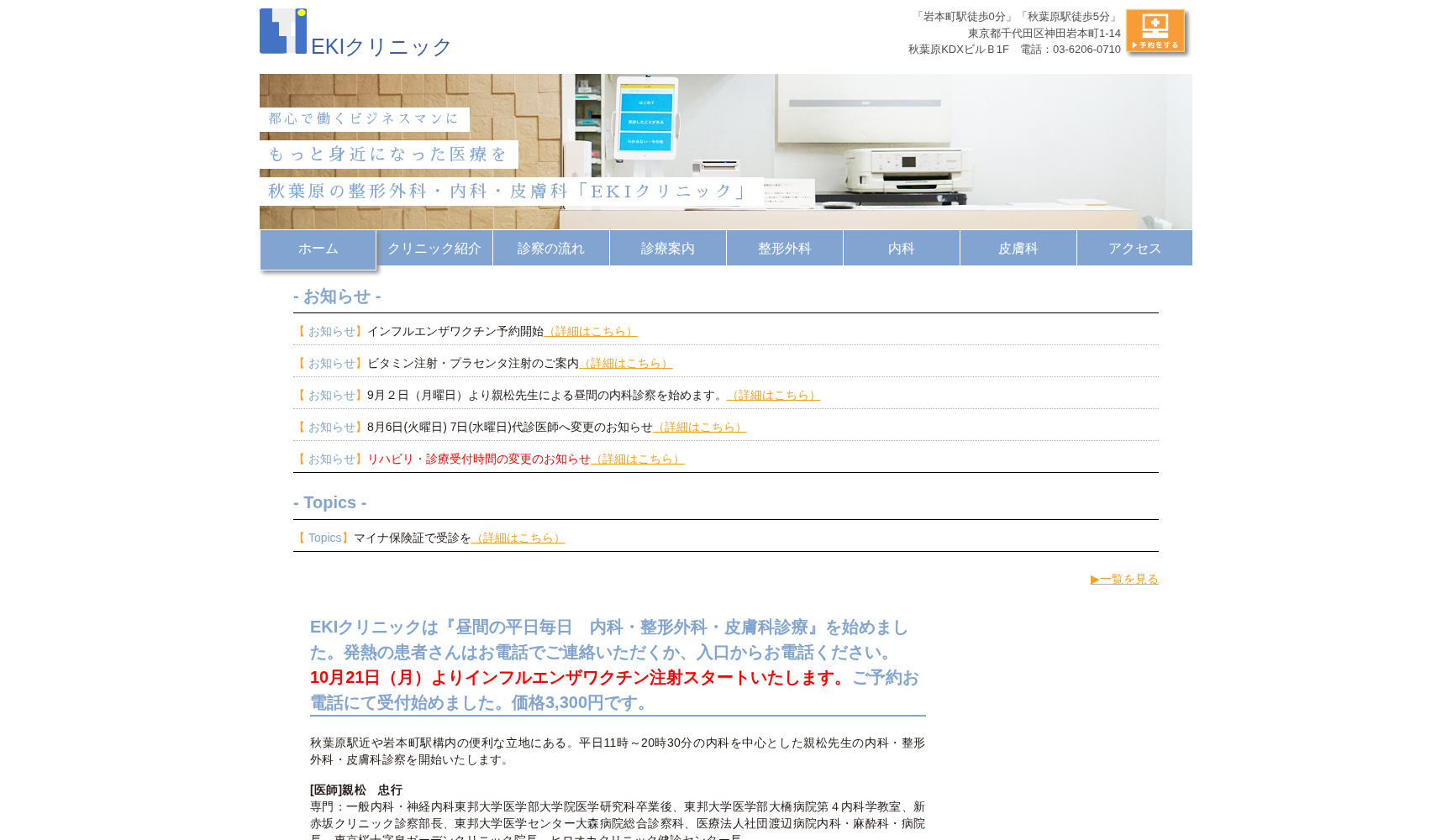Screen dimensions: 1452x840
Task: Select クリニック紹介 in the navigation bar
Action: coord(434,248)
